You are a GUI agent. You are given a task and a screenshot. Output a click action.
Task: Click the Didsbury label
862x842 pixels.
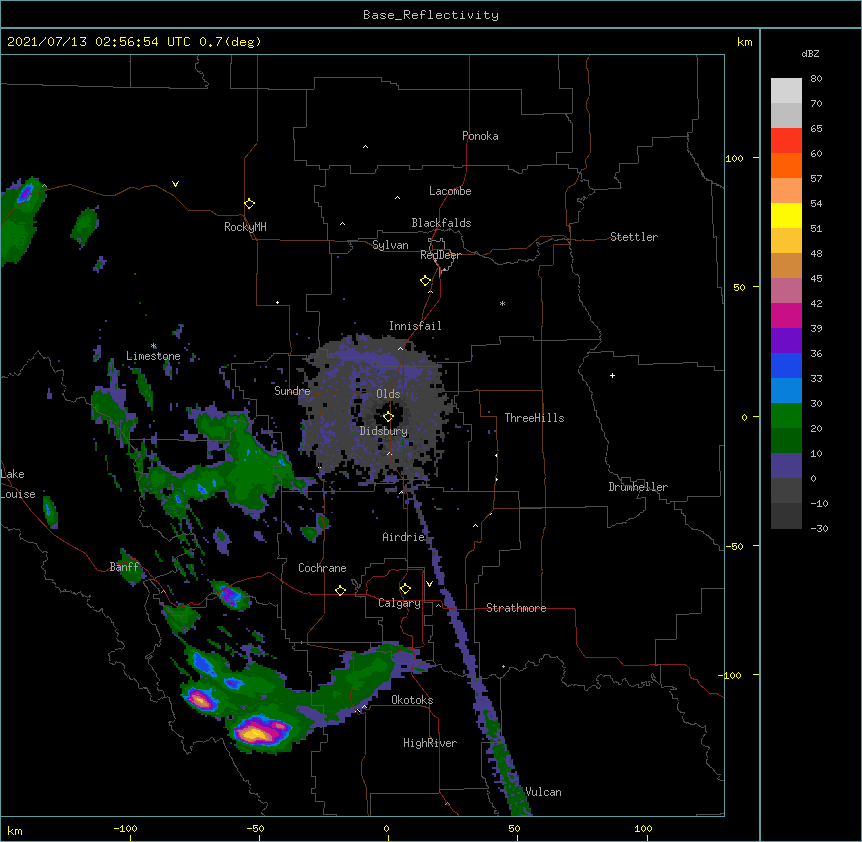point(383,431)
